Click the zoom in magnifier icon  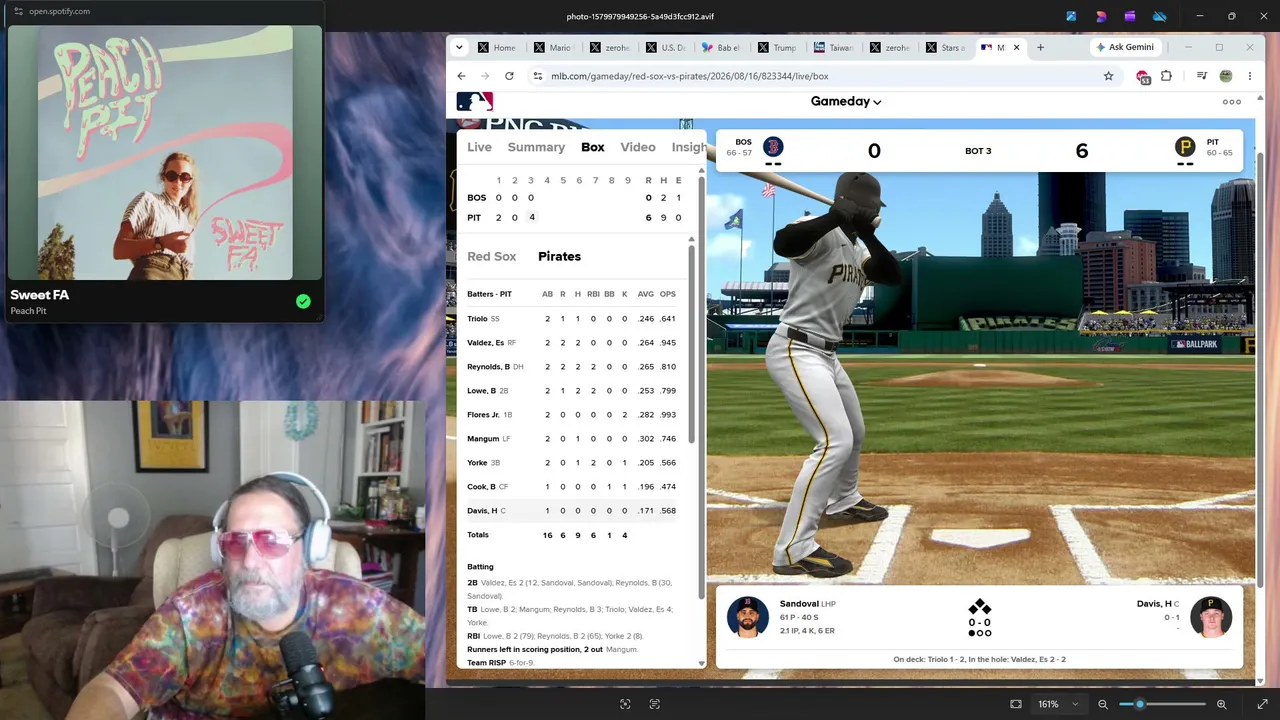1221,704
